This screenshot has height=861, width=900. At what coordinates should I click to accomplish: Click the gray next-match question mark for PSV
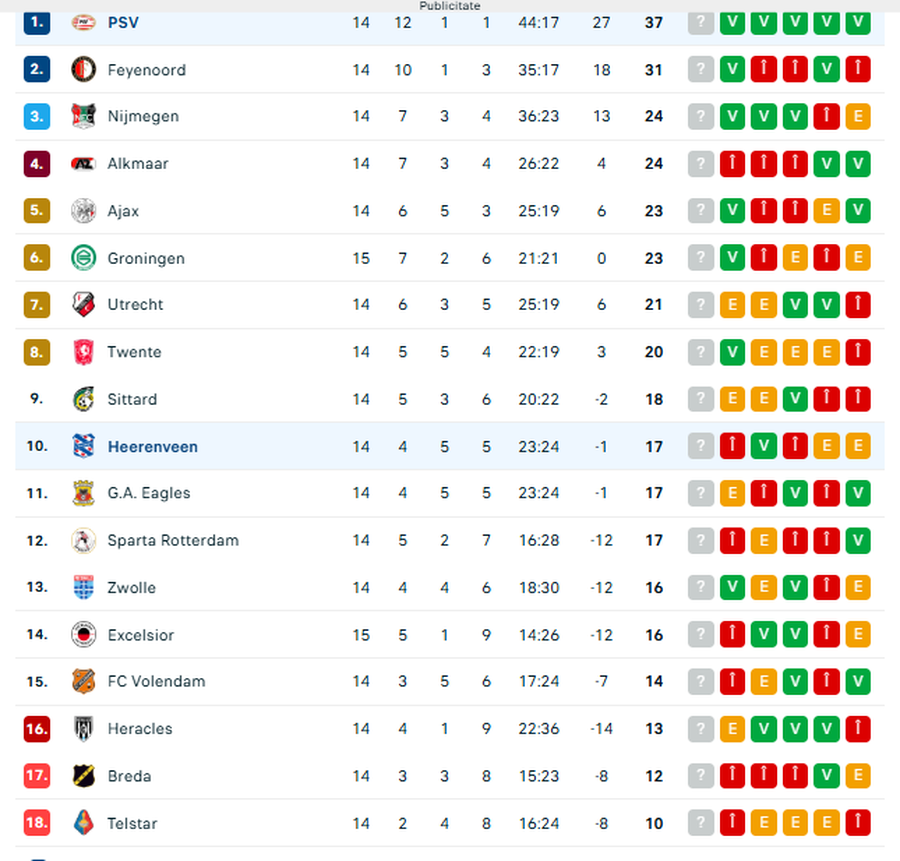coord(702,22)
